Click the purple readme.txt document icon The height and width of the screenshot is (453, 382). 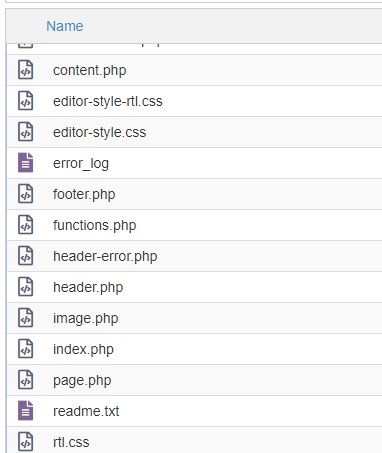25,410
